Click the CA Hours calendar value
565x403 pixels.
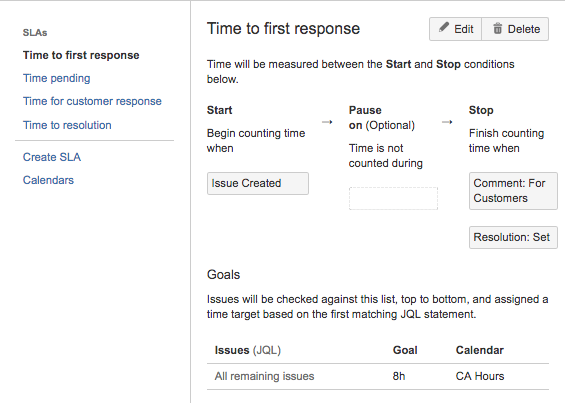[480, 376]
